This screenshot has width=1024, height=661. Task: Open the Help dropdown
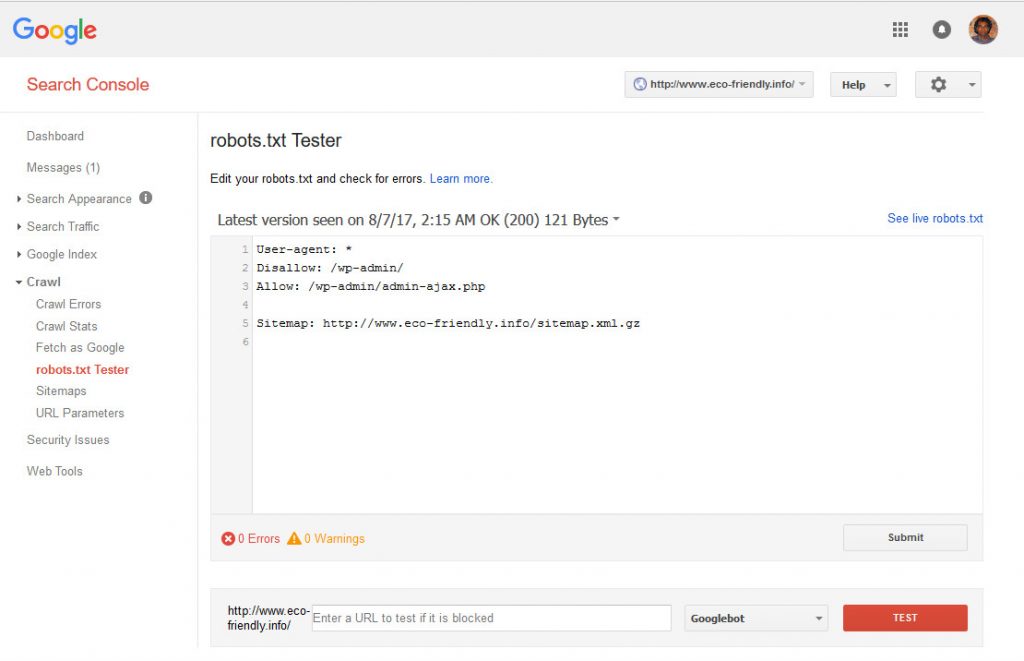coord(863,85)
